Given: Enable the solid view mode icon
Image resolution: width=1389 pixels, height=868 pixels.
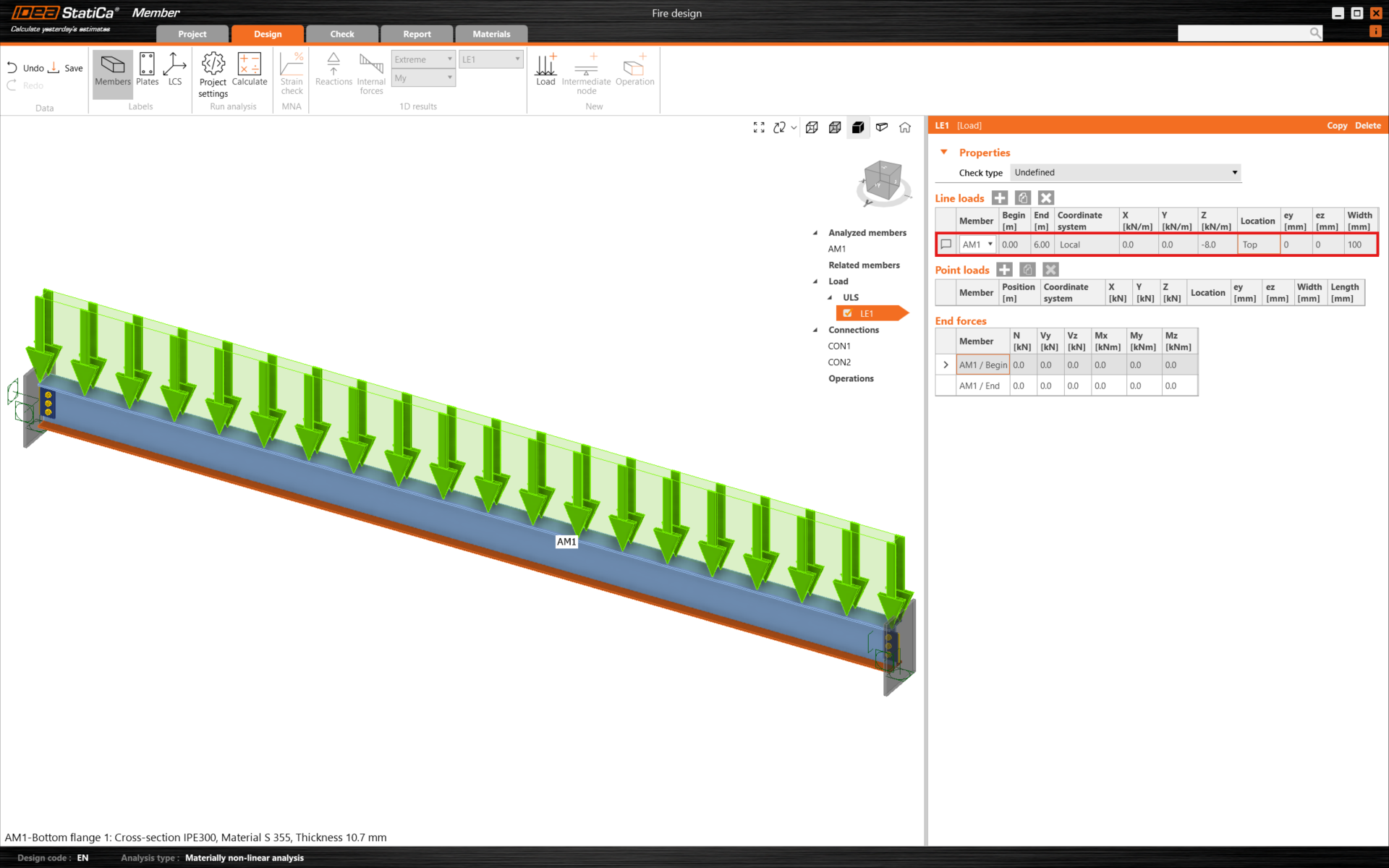Looking at the screenshot, I should pyautogui.click(x=858, y=127).
